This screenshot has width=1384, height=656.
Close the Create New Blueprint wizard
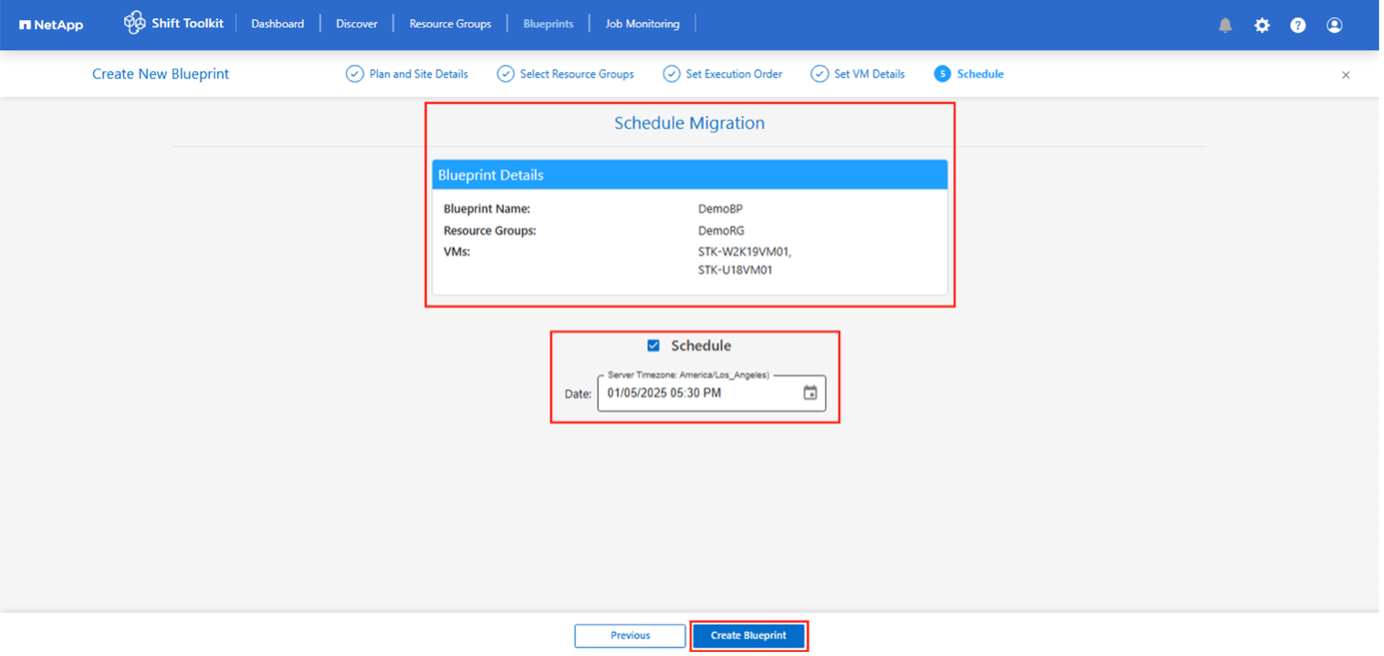1345,75
